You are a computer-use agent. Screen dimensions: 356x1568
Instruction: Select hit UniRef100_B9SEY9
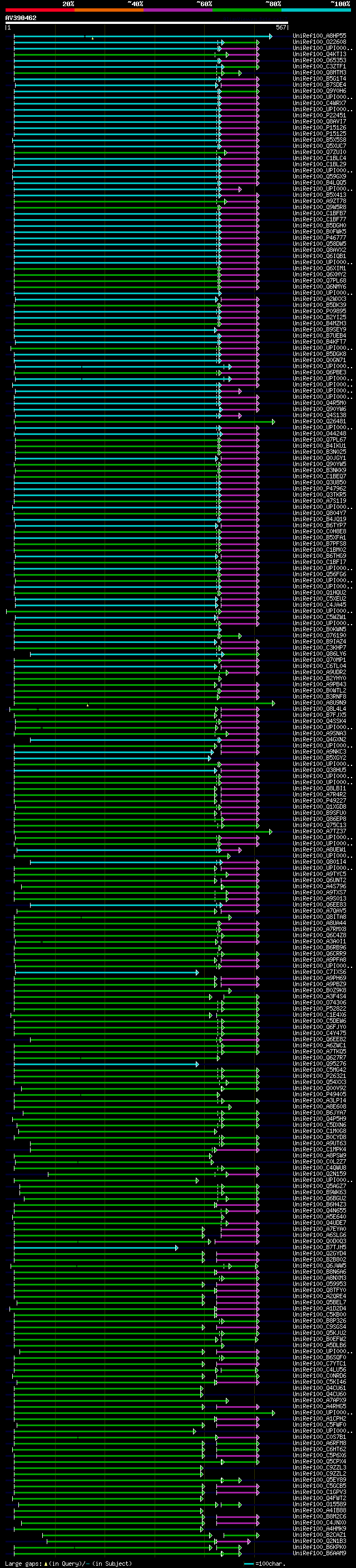pos(319,329)
